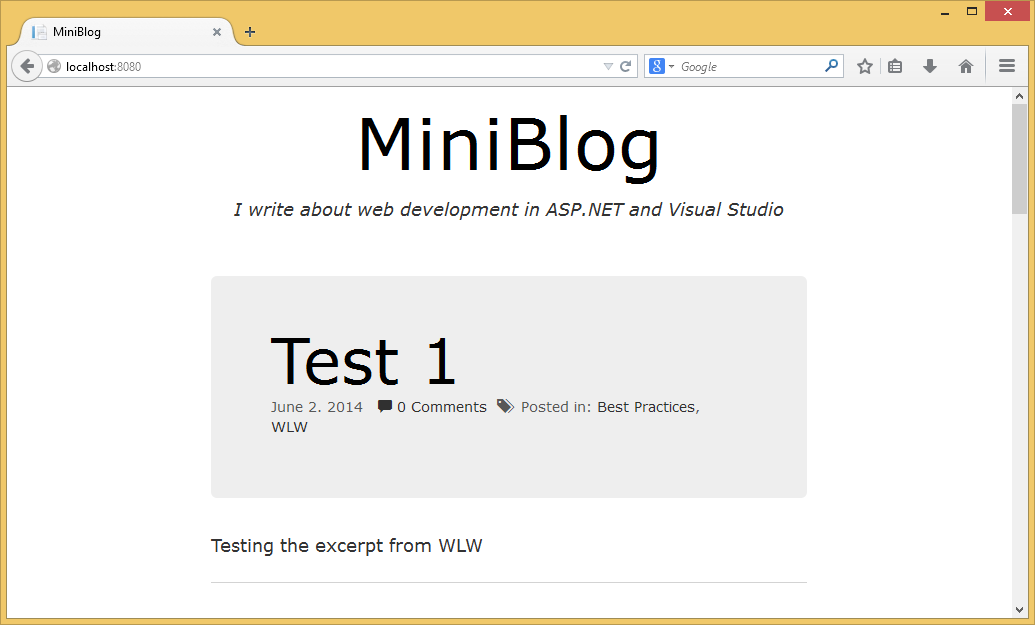The width and height of the screenshot is (1035, 625).
Task: Open the WLW category link
Action: pyautogui.click(x=288, y=426)
